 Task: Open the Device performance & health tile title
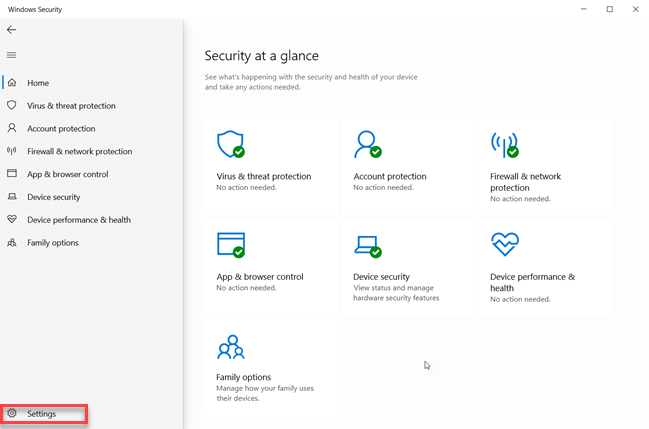click(533, 282)
